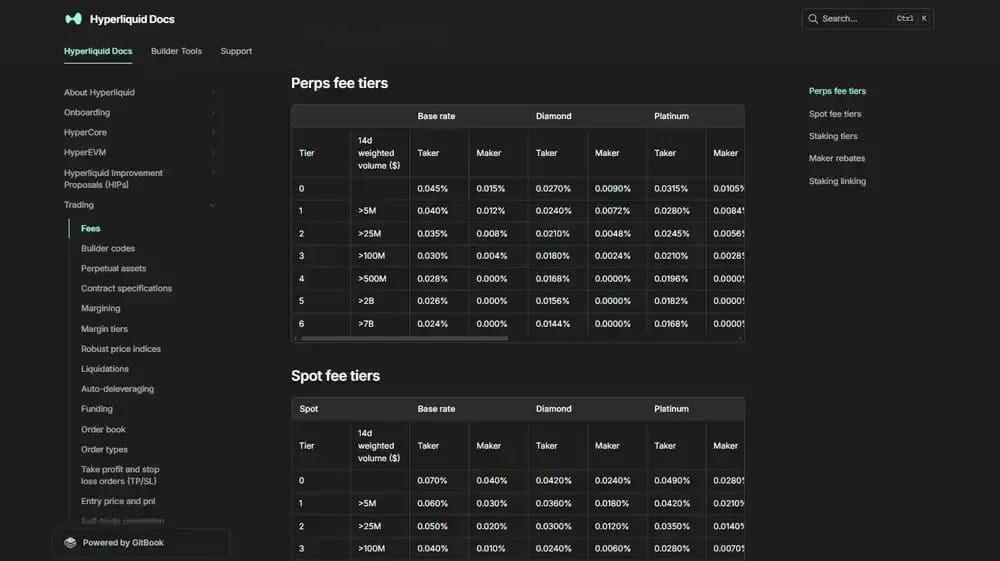This screenshot has width=1000, height=561.
Task: Open the Margining page
Action: click(x=100, y=308)
